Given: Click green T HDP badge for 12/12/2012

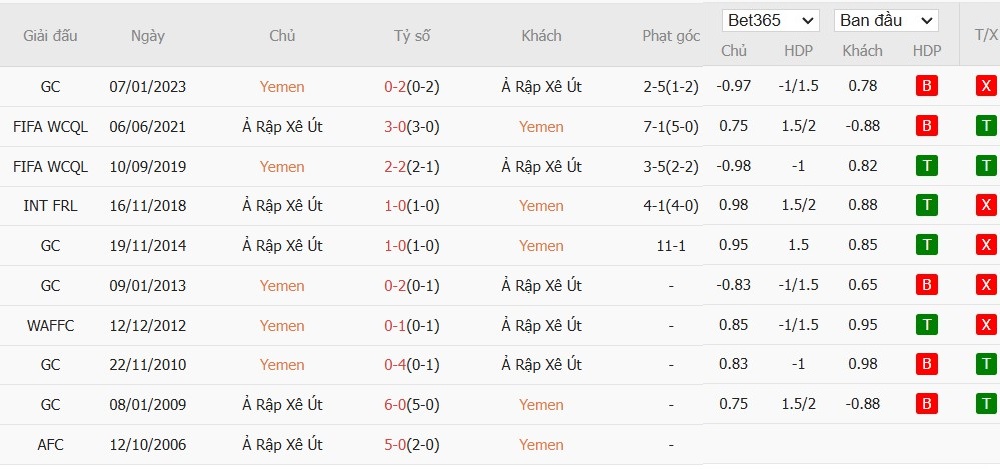Looking at the screenshot, I should [926, 325].
